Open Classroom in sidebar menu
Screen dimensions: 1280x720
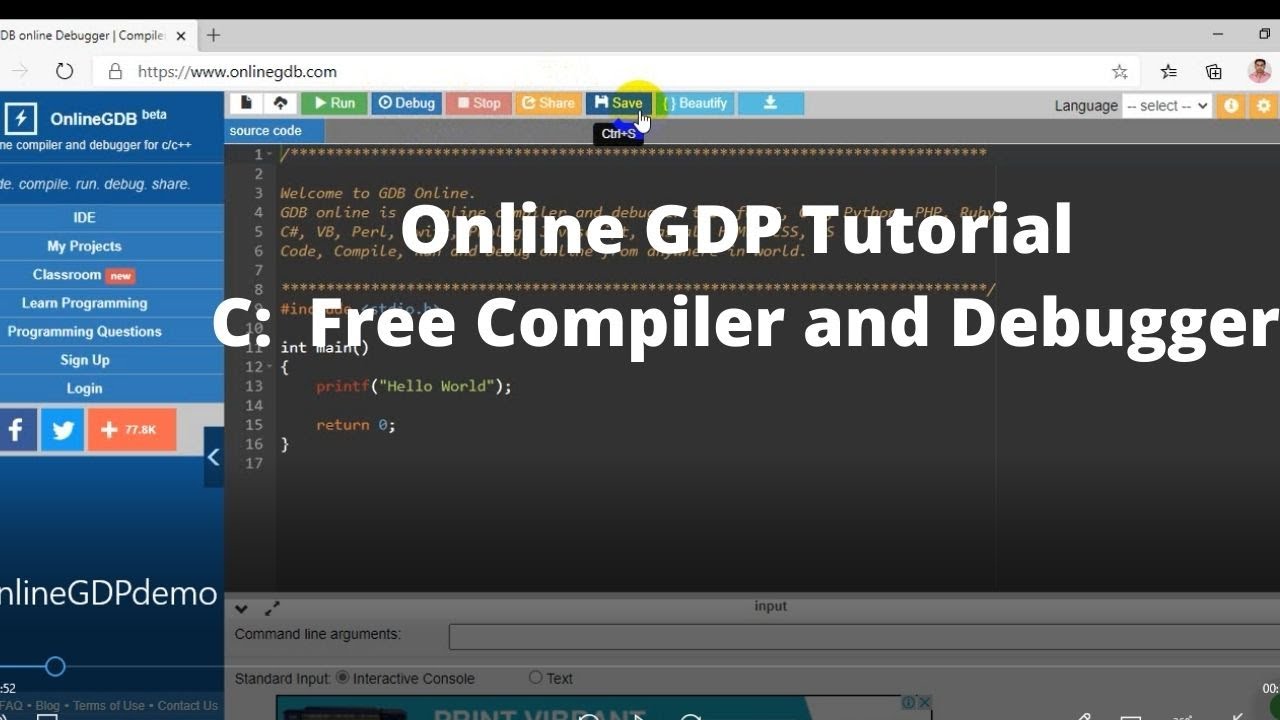[x=84, y=275]
